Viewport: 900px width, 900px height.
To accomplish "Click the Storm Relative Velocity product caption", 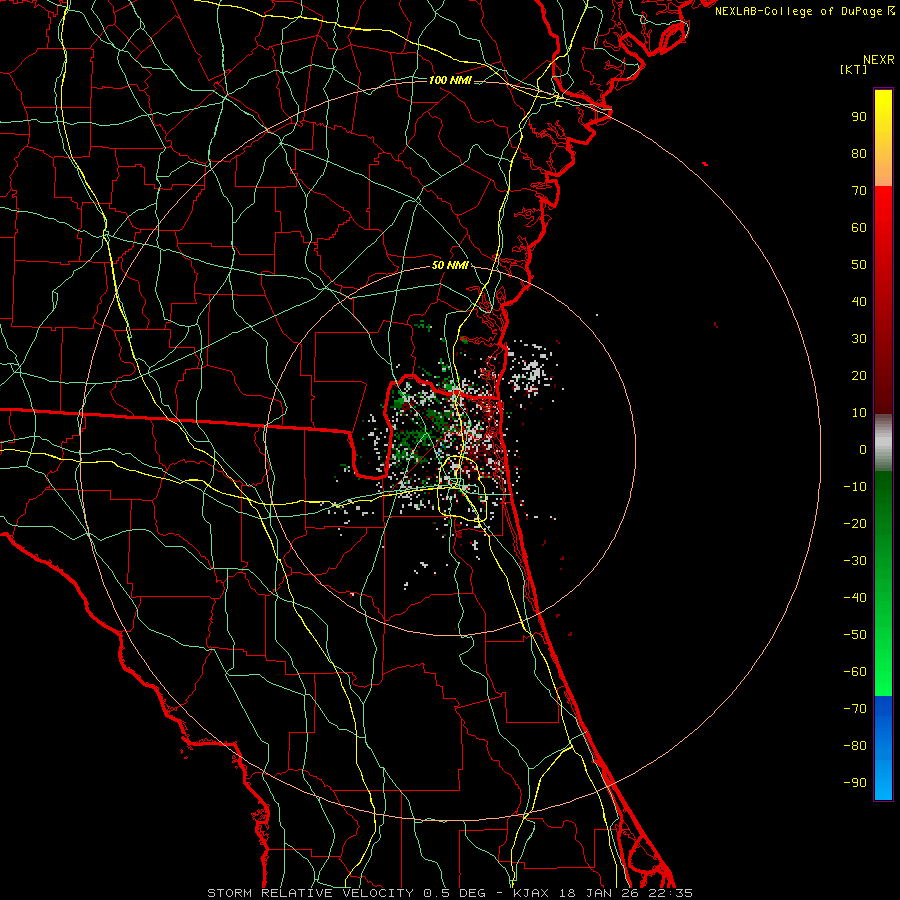I will [310, 893].
